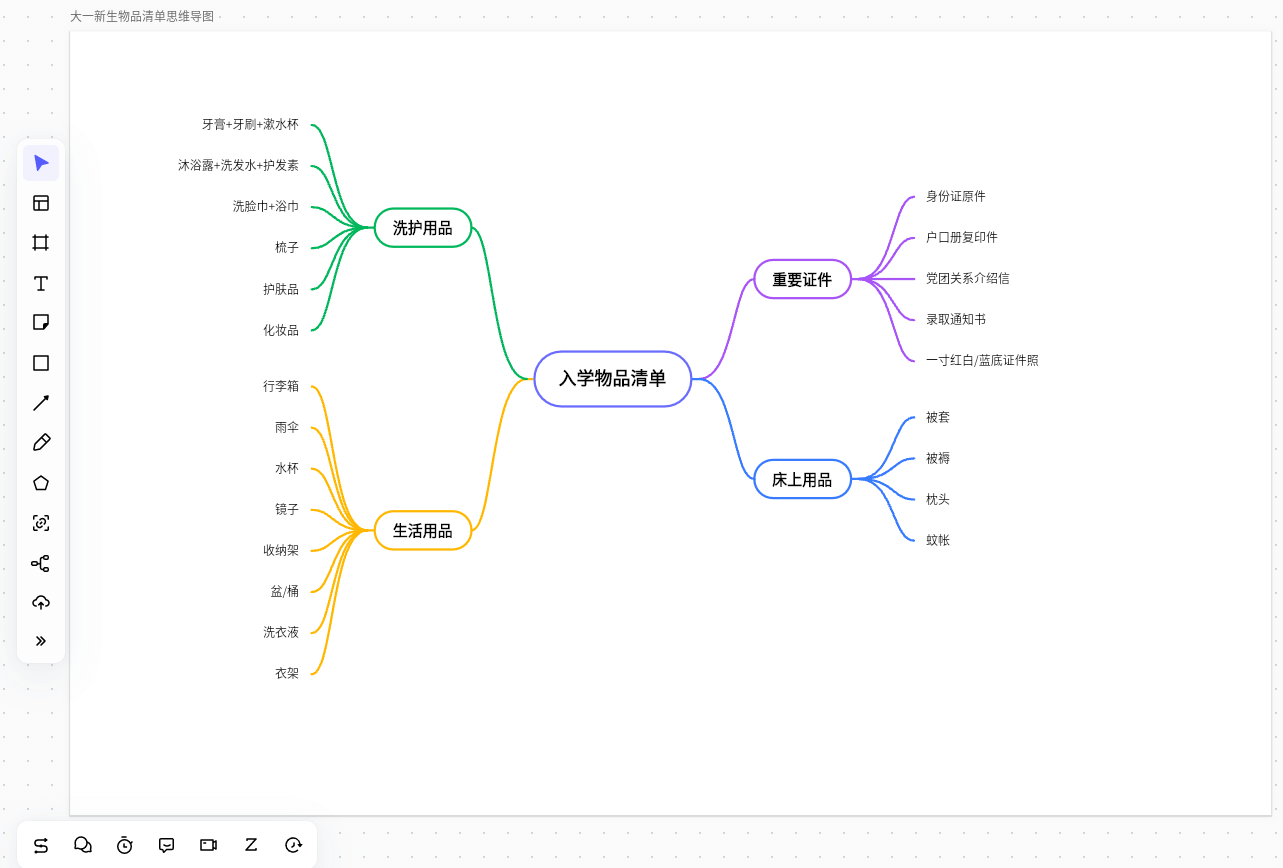Select the 床上用品 branch node
The image size is (1283, 868).
click(x=802, y=480)
